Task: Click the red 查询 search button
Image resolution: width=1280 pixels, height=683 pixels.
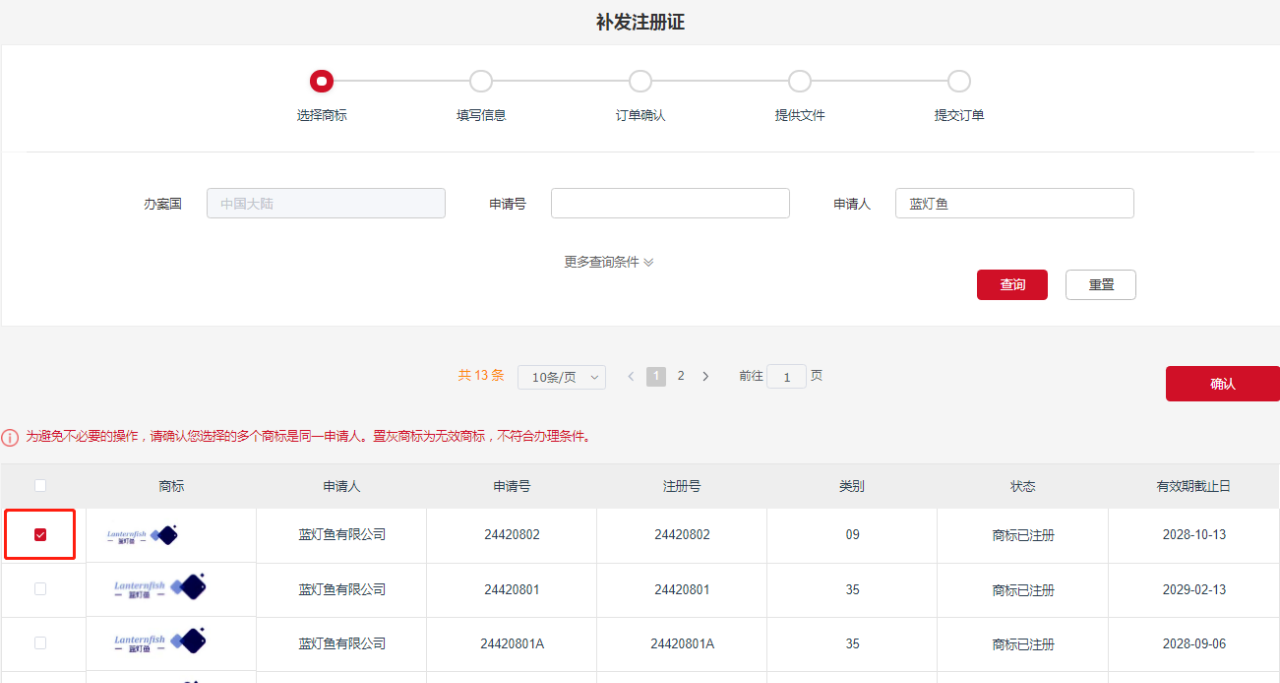Action: (1012, 285)
